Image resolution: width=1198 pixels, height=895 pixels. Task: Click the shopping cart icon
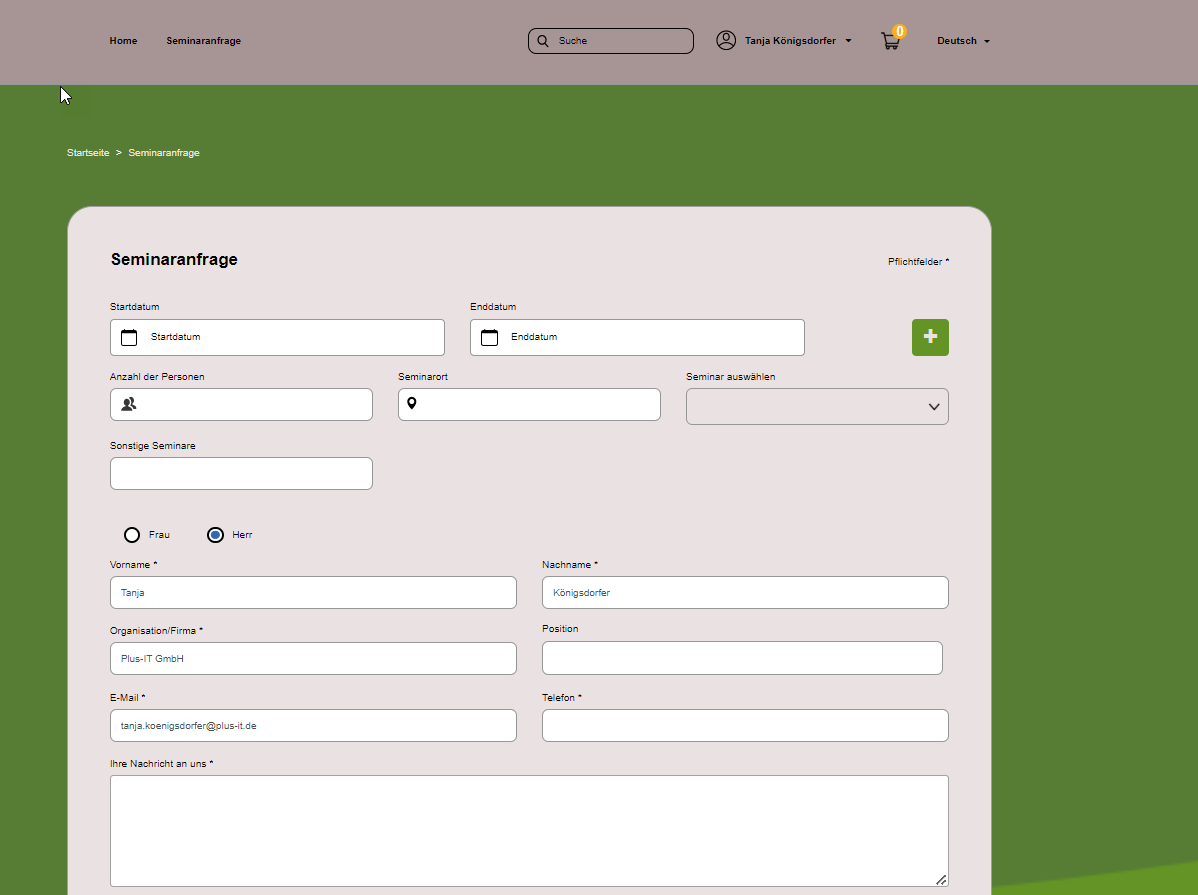(889, 41)
